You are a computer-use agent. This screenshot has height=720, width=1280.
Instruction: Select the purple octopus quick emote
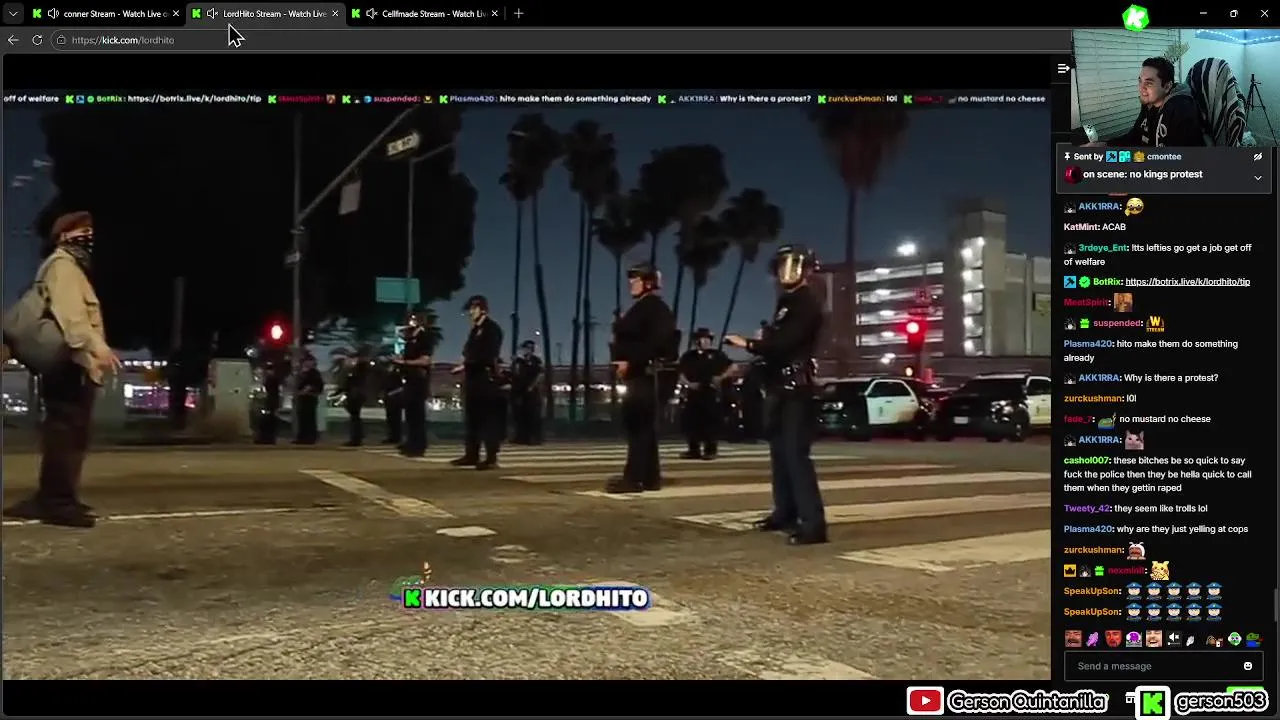[x=1134, y=639]
